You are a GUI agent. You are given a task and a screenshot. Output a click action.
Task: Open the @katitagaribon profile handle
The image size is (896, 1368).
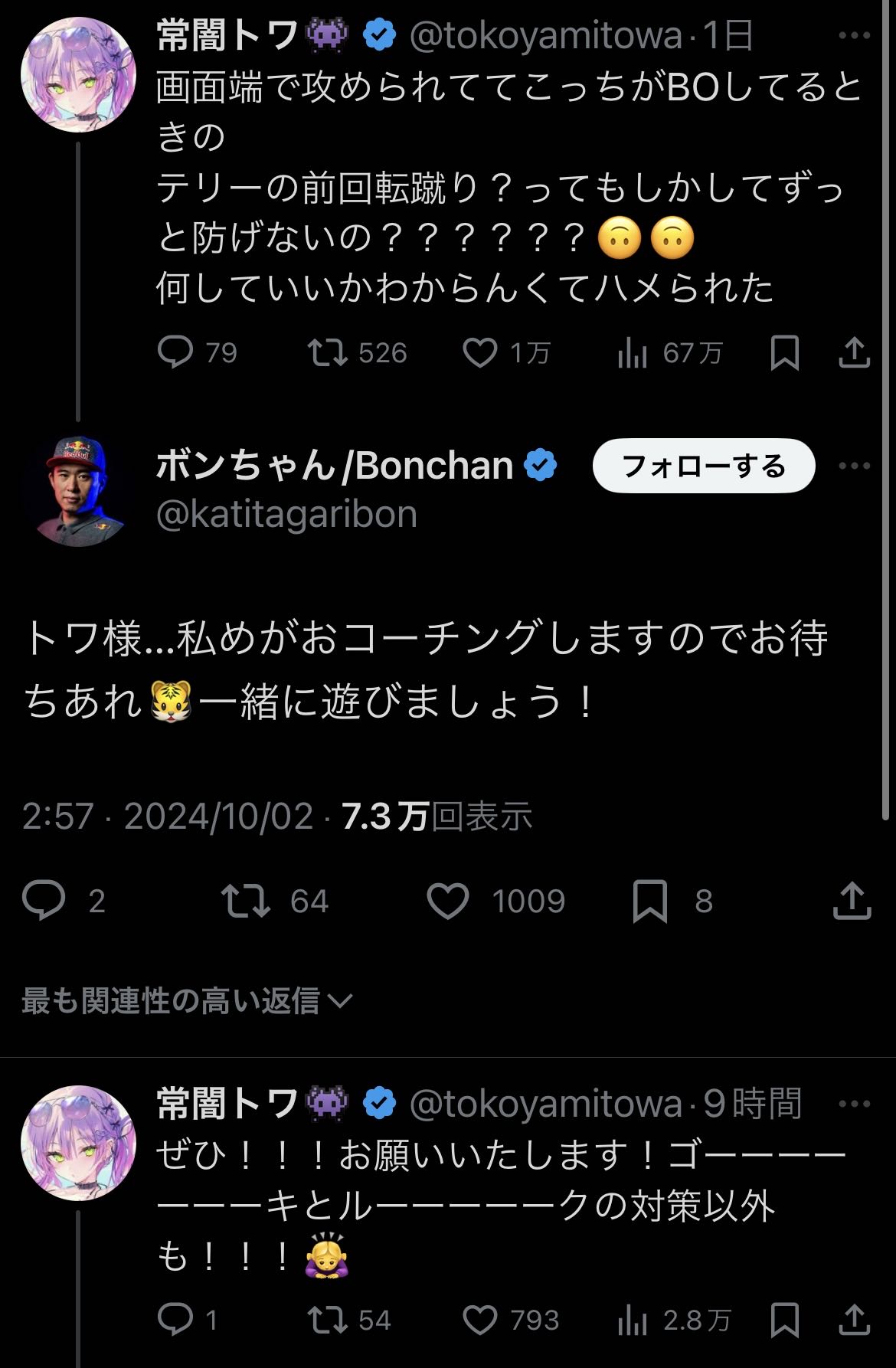(286, 515)
